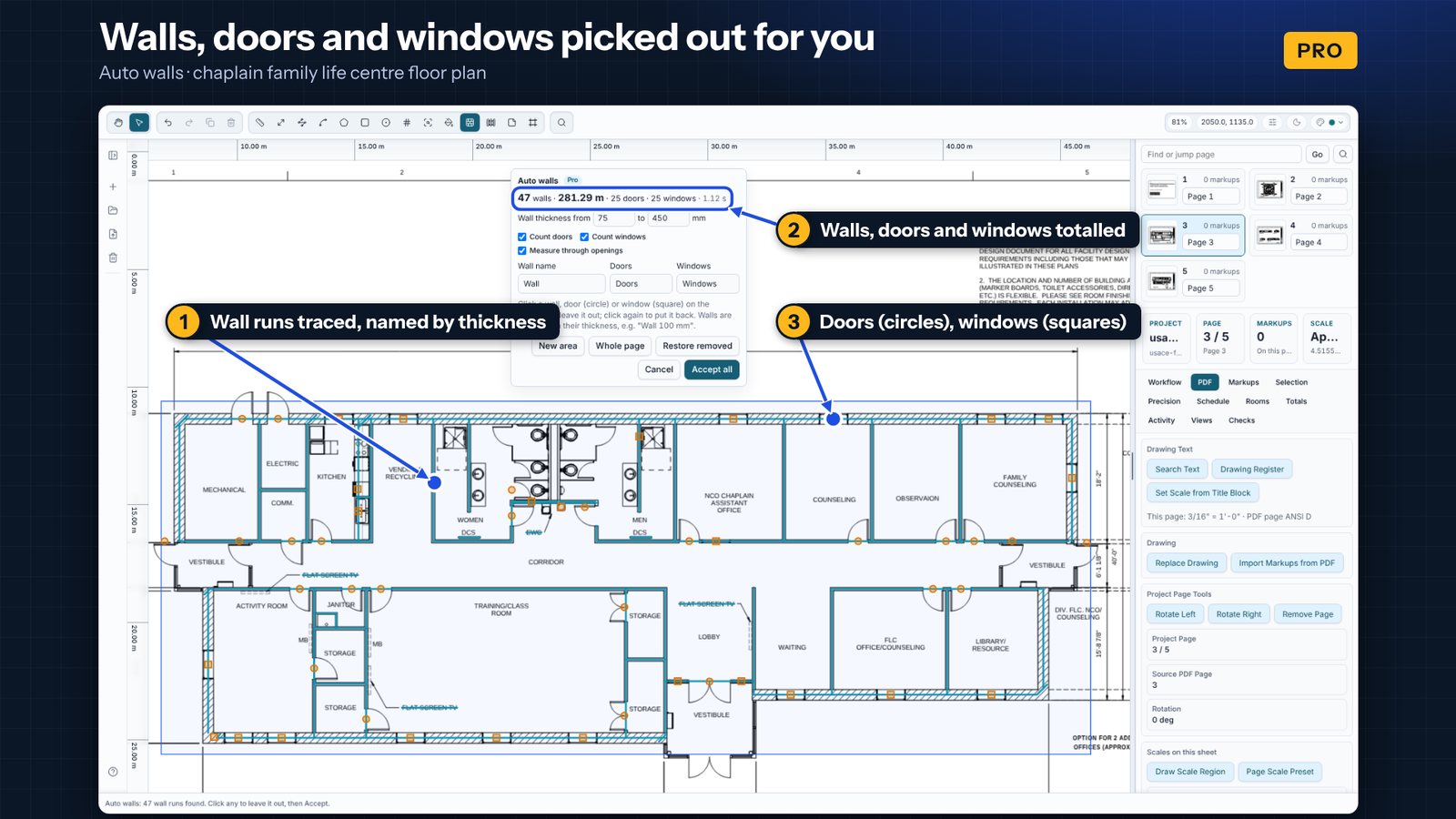Select the hand pan tool
The height and width of the screenshot is (819, 1456).
[118, 122]
